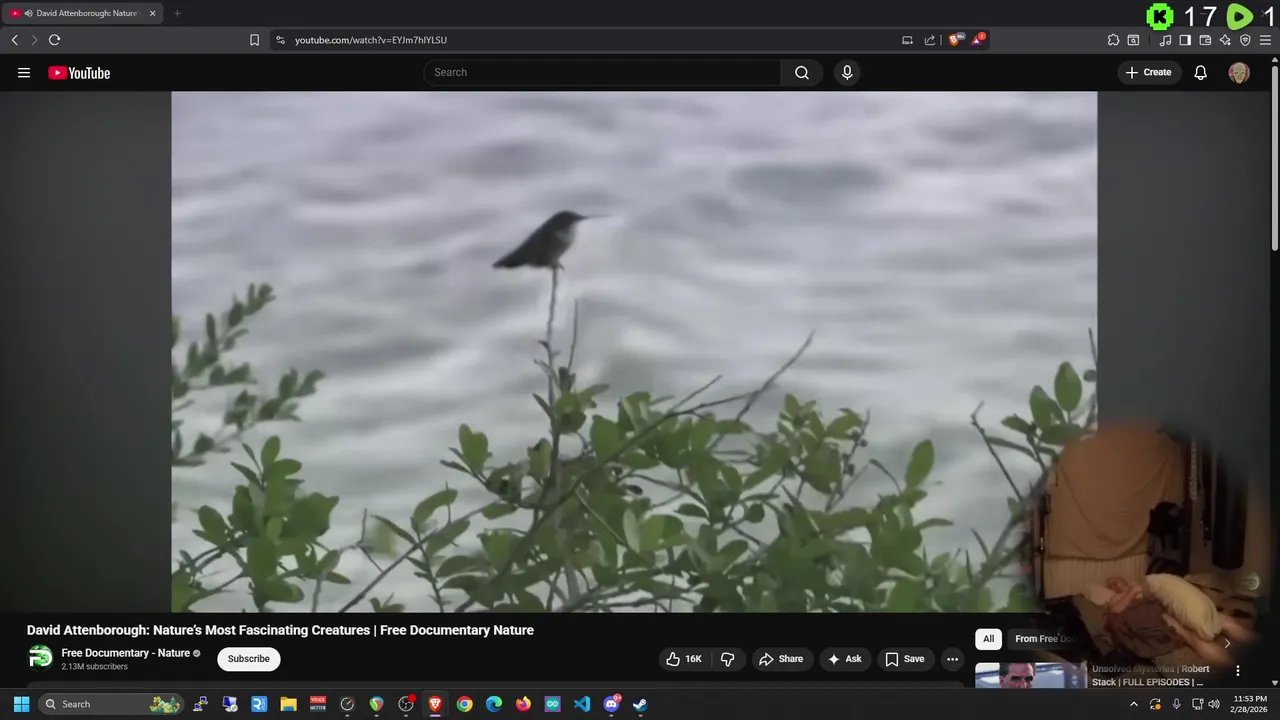The width and height of the screenshot is (1280, 720).
Task: Open Google Chrome from the taskbar
Action: click(x=464, y=704)
